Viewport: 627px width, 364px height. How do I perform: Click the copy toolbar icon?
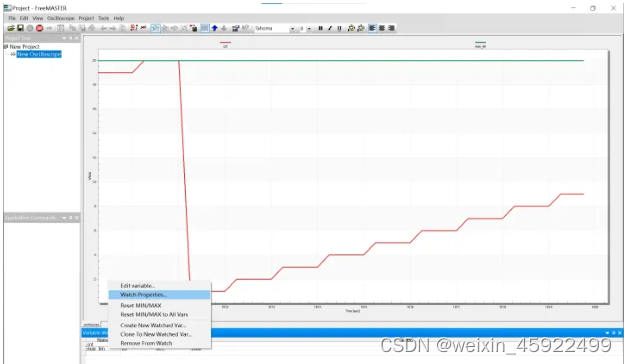(72, 28)
